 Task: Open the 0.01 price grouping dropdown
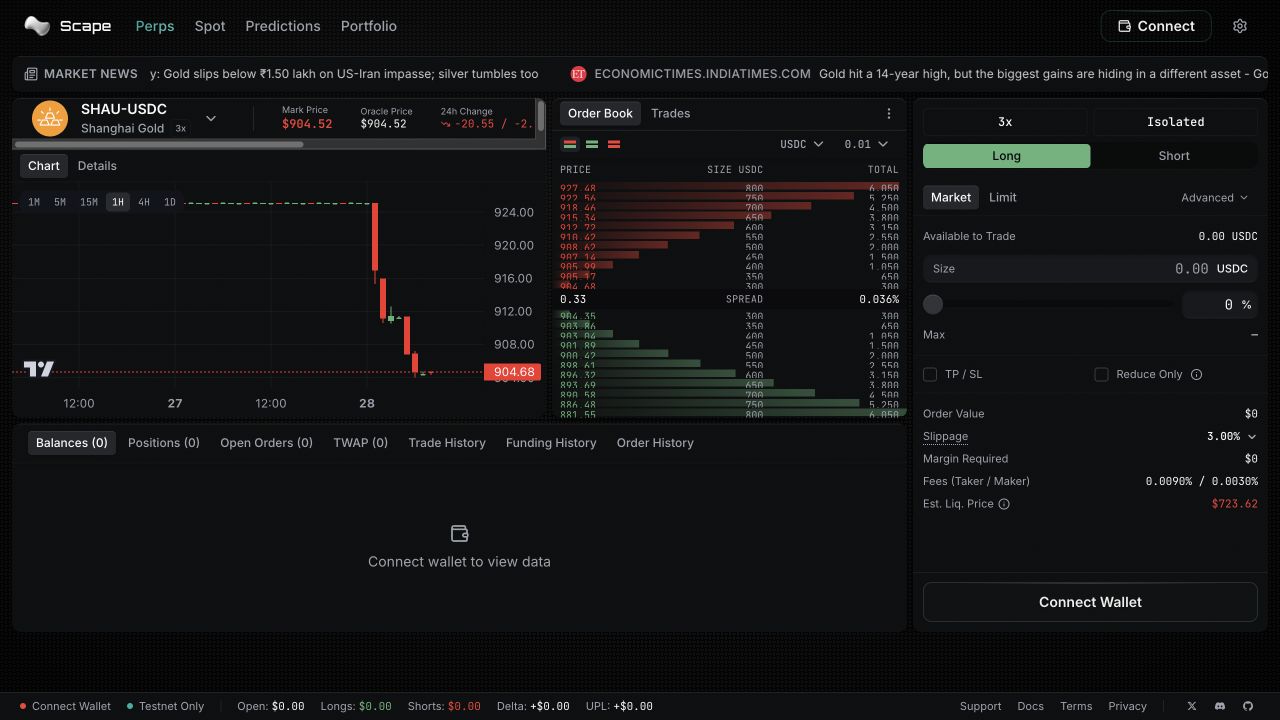coord(866,144)
